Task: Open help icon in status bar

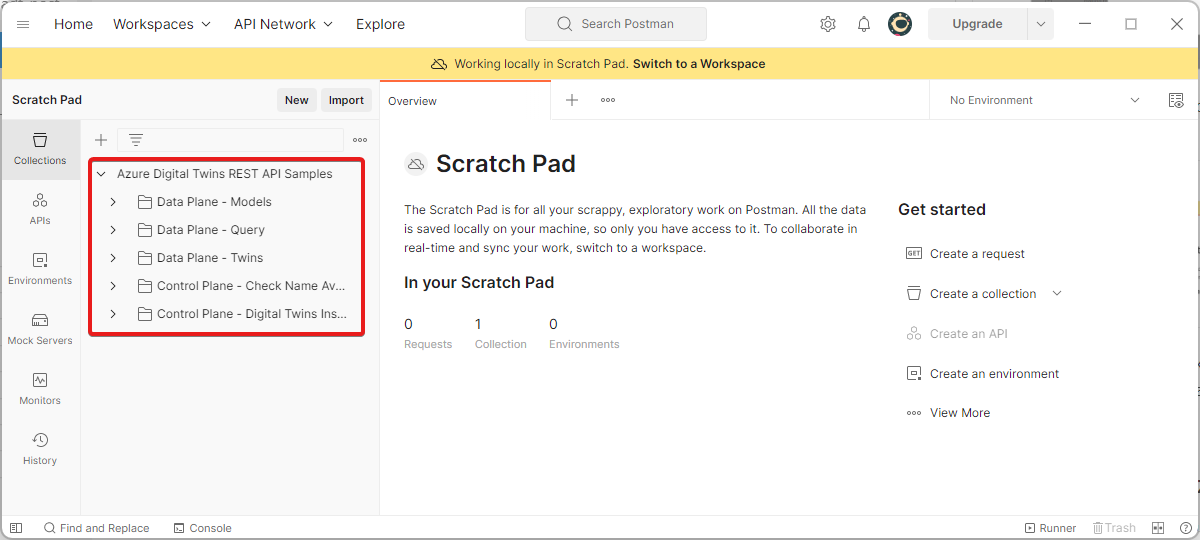Action: (1184, 528)
